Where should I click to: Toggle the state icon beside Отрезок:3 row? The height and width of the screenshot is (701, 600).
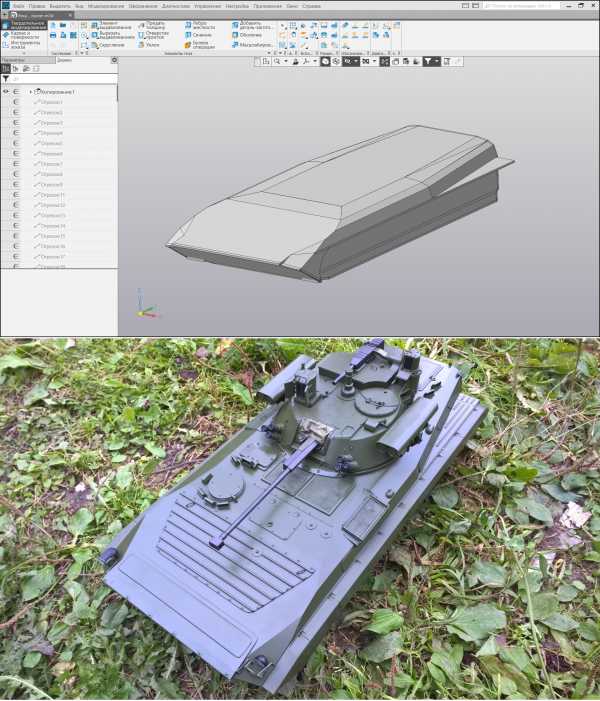pos(16,122)
